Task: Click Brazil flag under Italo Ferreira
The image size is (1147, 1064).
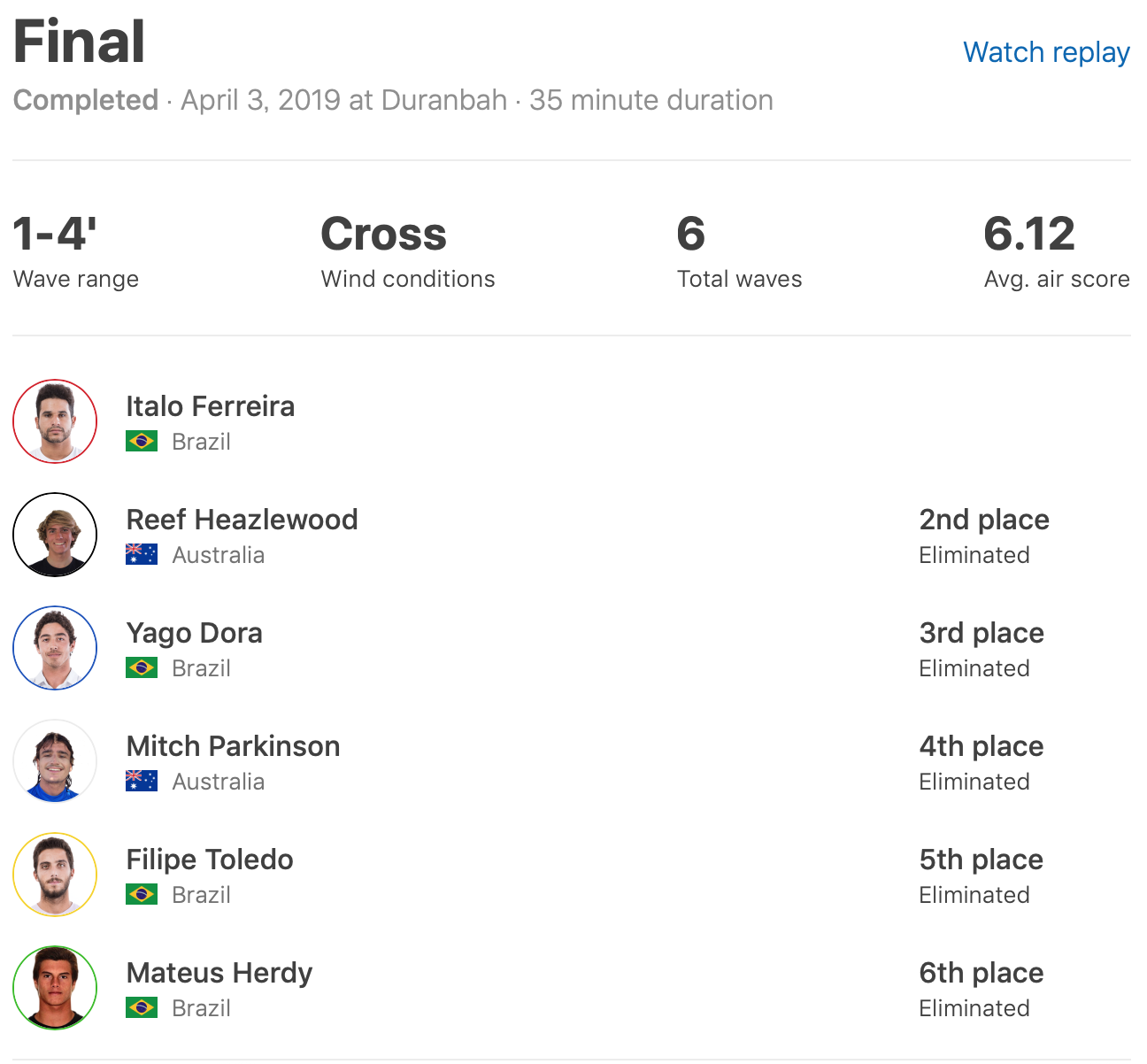Action: (142, 441)
